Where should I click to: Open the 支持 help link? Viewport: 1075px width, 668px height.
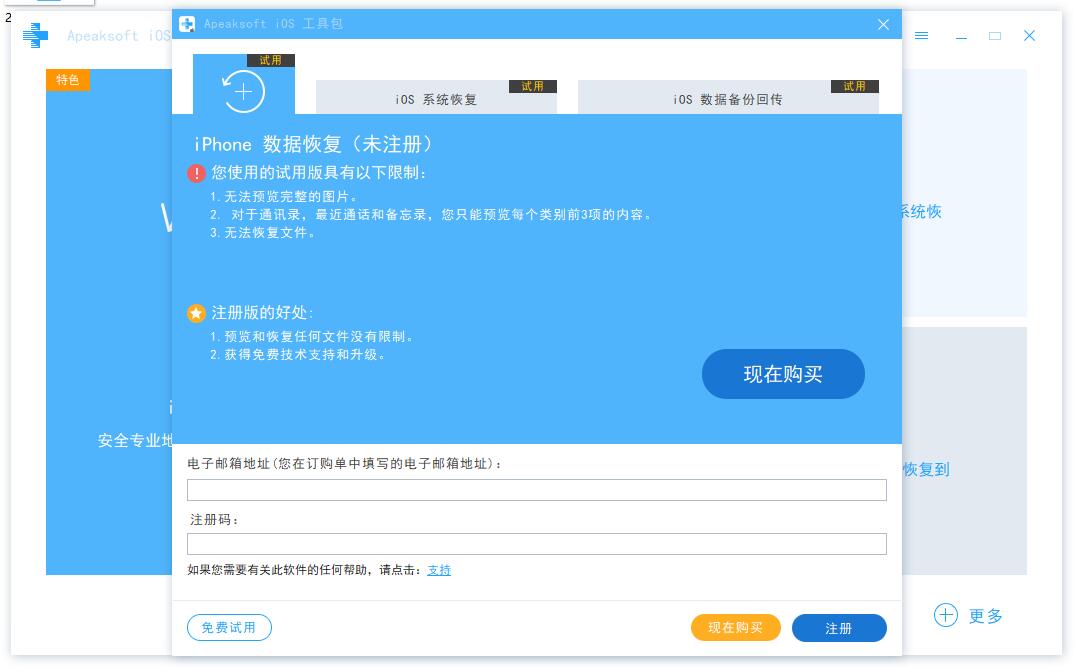(439, 570)
